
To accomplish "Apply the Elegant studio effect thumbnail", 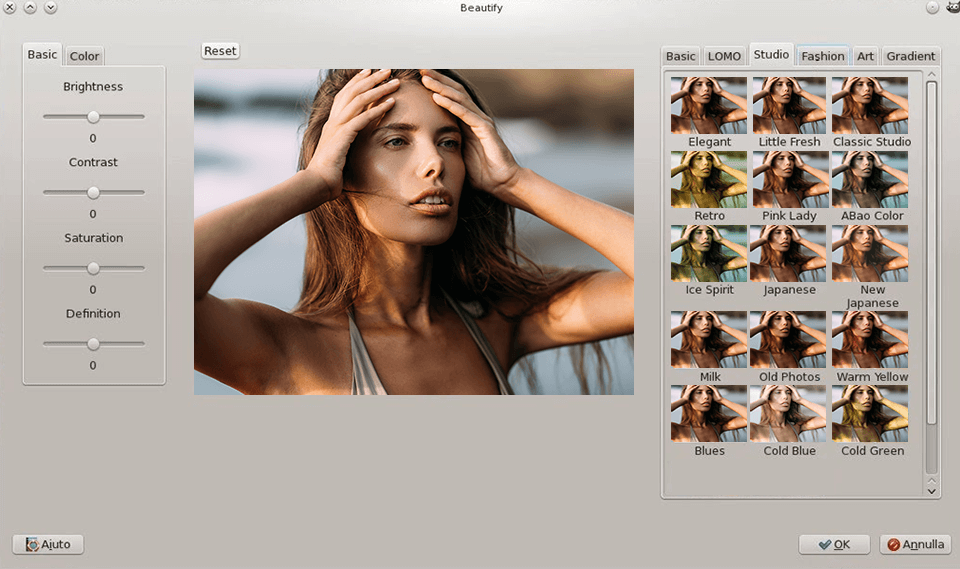I will [x=708, y=105].
